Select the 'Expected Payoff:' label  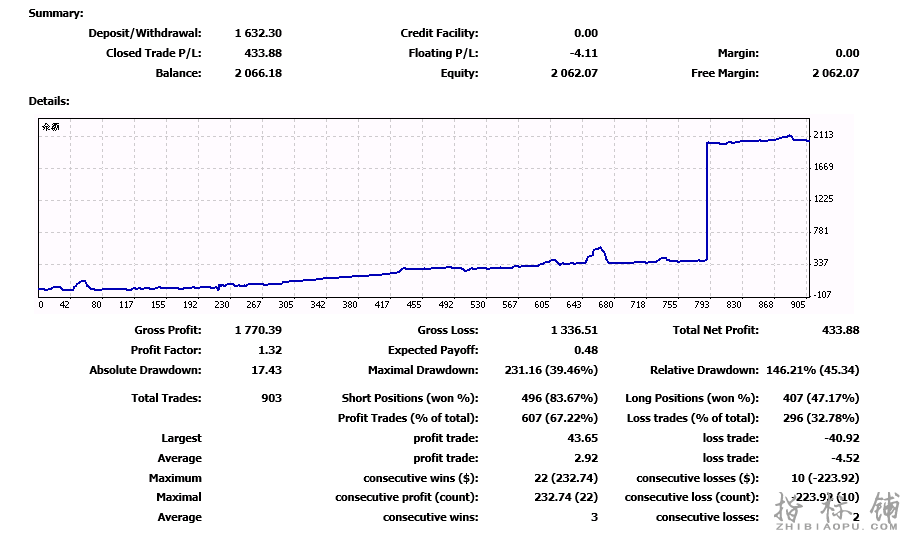click(x=433, y=350)
